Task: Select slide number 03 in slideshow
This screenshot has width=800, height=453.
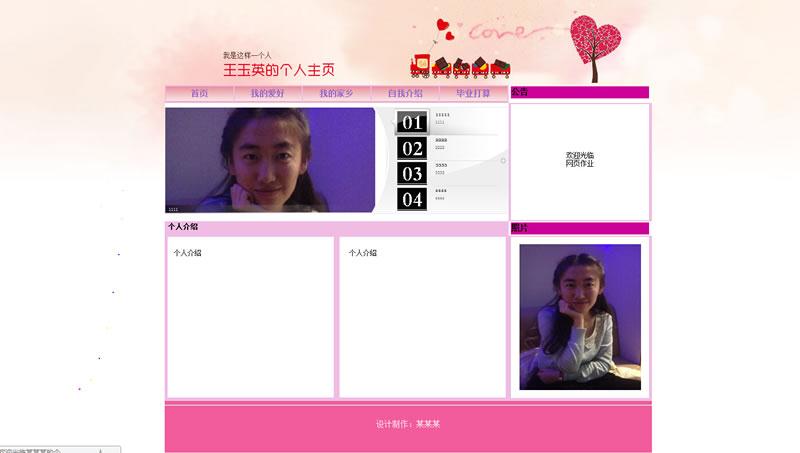Action: (x=412, y=174)
